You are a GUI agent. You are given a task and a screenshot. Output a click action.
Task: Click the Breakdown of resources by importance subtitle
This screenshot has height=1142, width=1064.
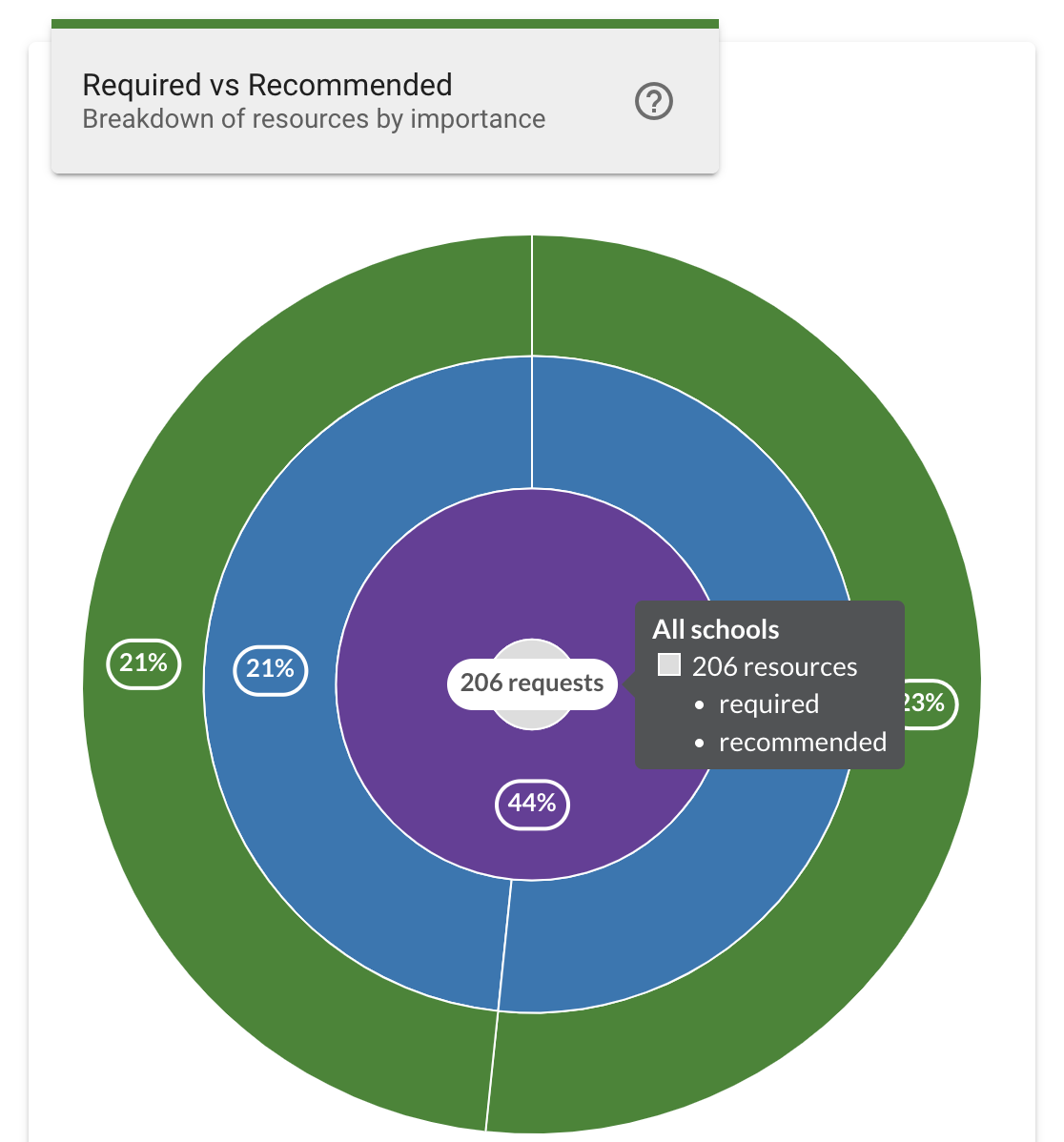pos(313,118)
